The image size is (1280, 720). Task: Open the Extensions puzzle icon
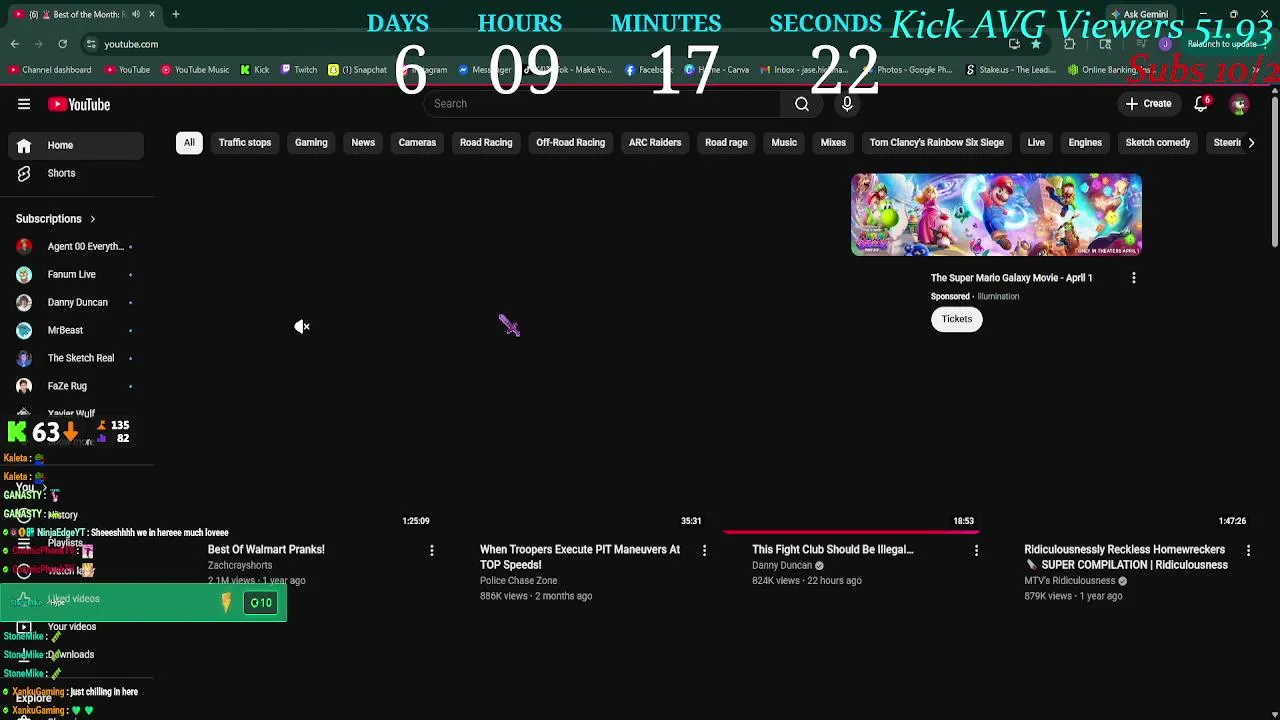(1069, 44)
